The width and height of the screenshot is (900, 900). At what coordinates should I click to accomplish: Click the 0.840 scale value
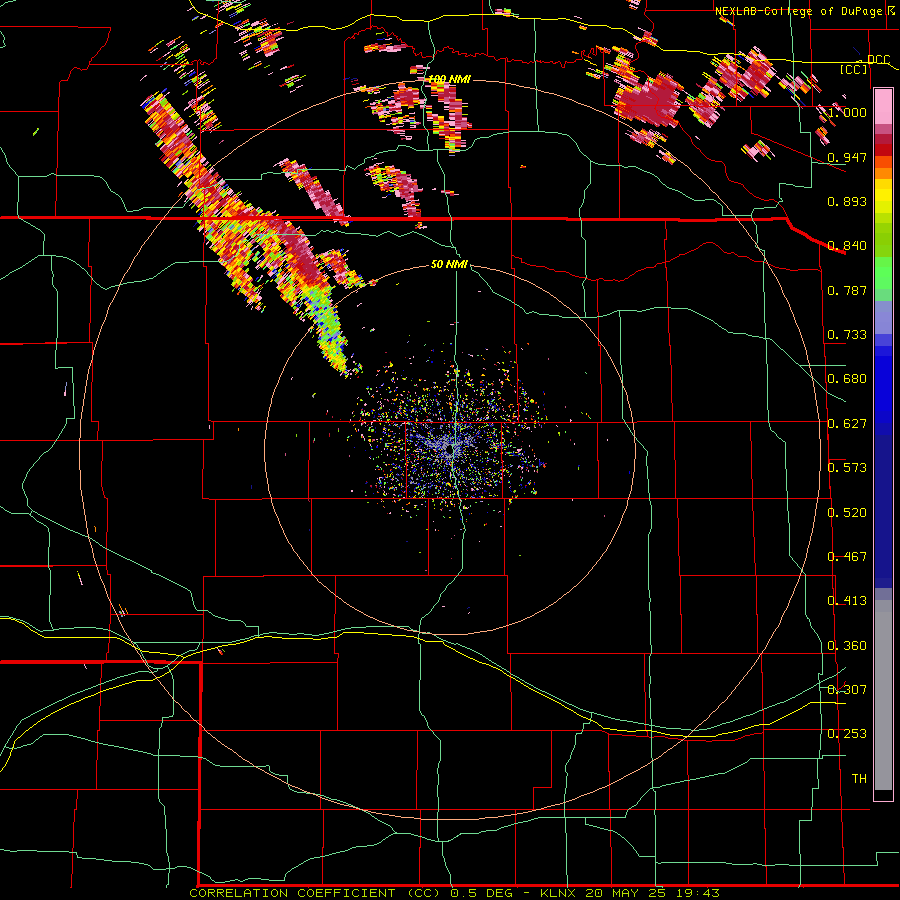847,246
